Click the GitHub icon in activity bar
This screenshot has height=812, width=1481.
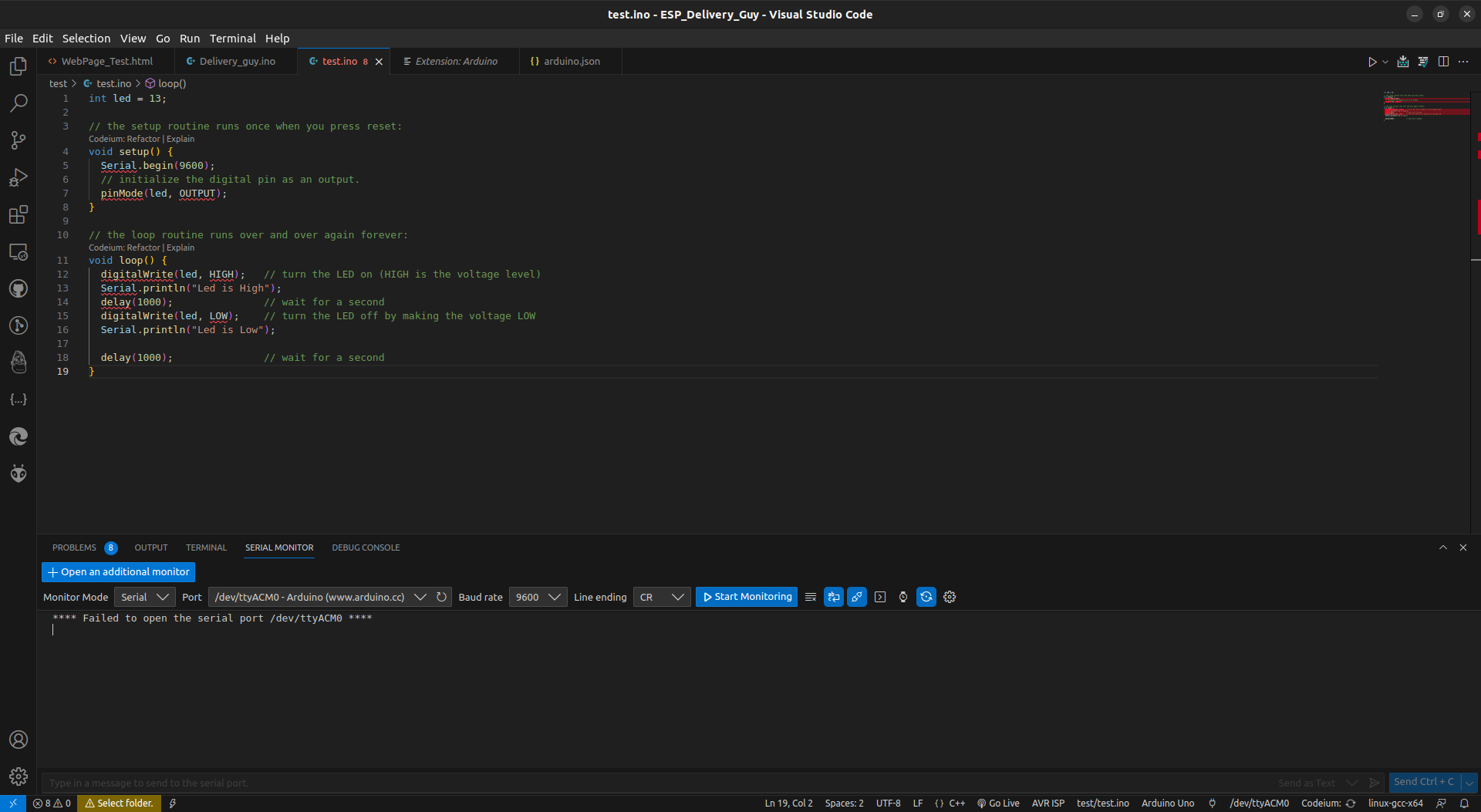pos(19,288)
